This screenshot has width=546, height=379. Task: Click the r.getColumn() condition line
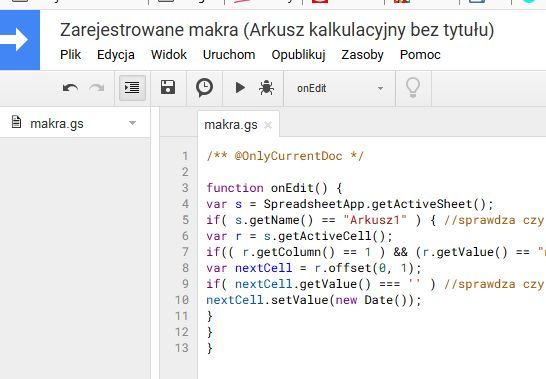coord(376,252)
